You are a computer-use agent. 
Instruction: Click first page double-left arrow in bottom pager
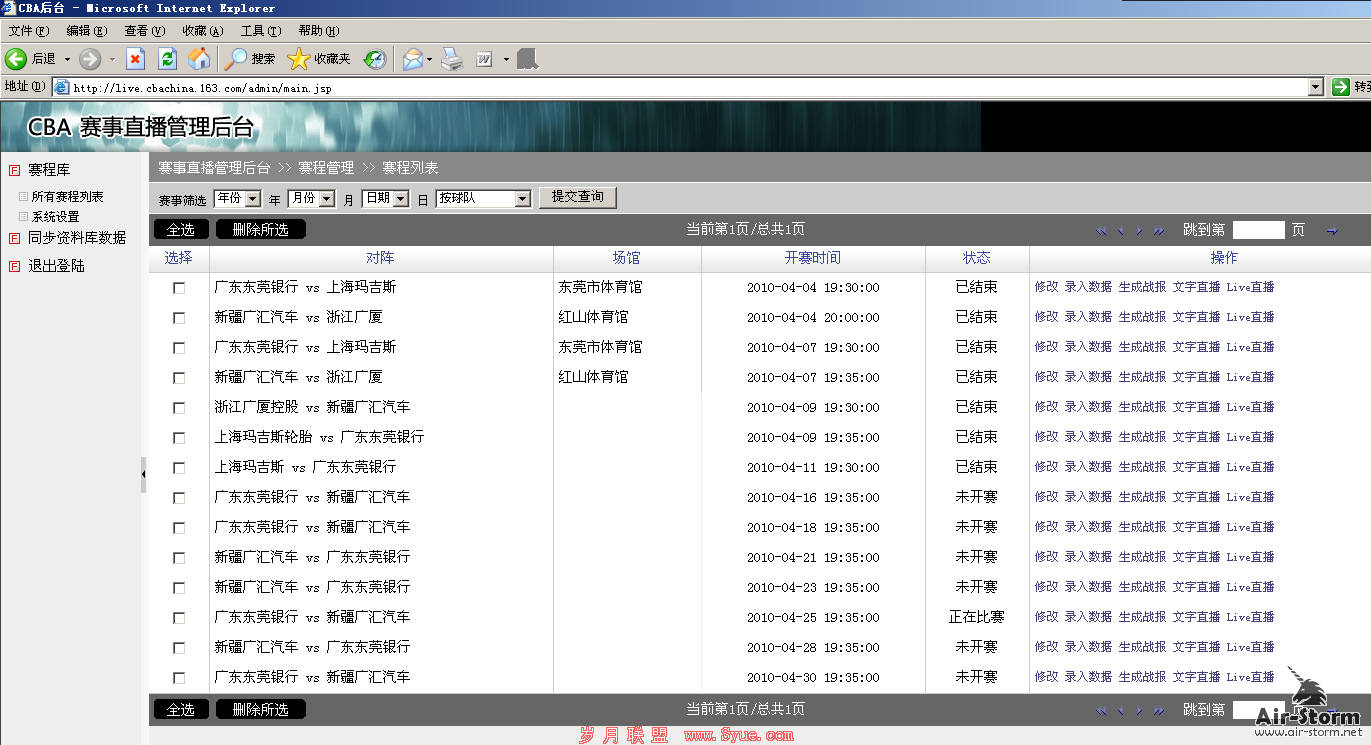pos(1101,711)
